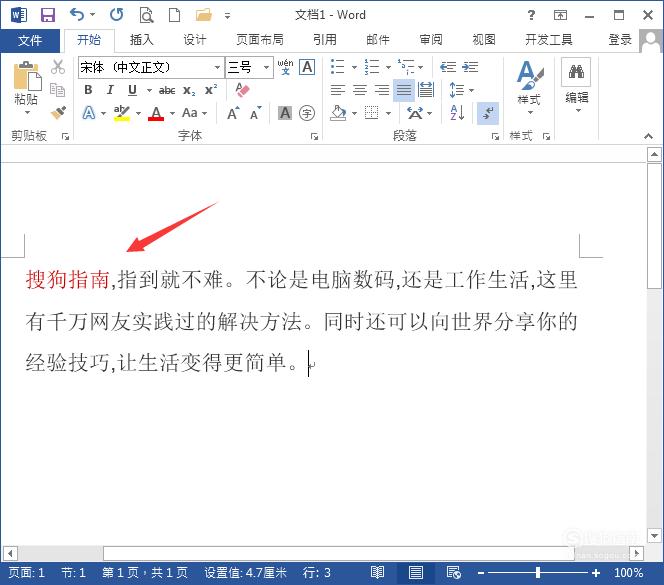Click Word Help question mark
The image size is (664, 585).
(x=531, y=15)
